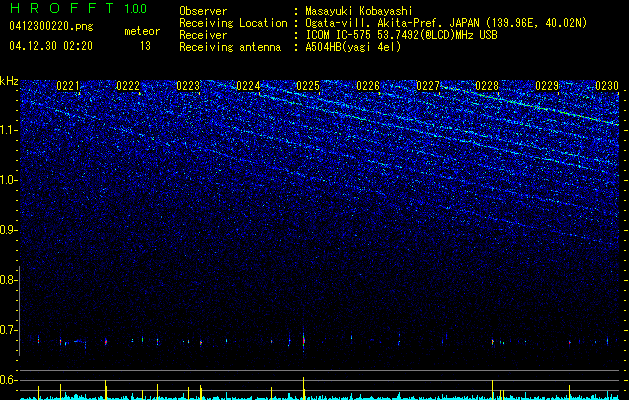Click the 0.7 kHz axis label
The width and height of the screenshot is (629, 400).
pos(9,330)
